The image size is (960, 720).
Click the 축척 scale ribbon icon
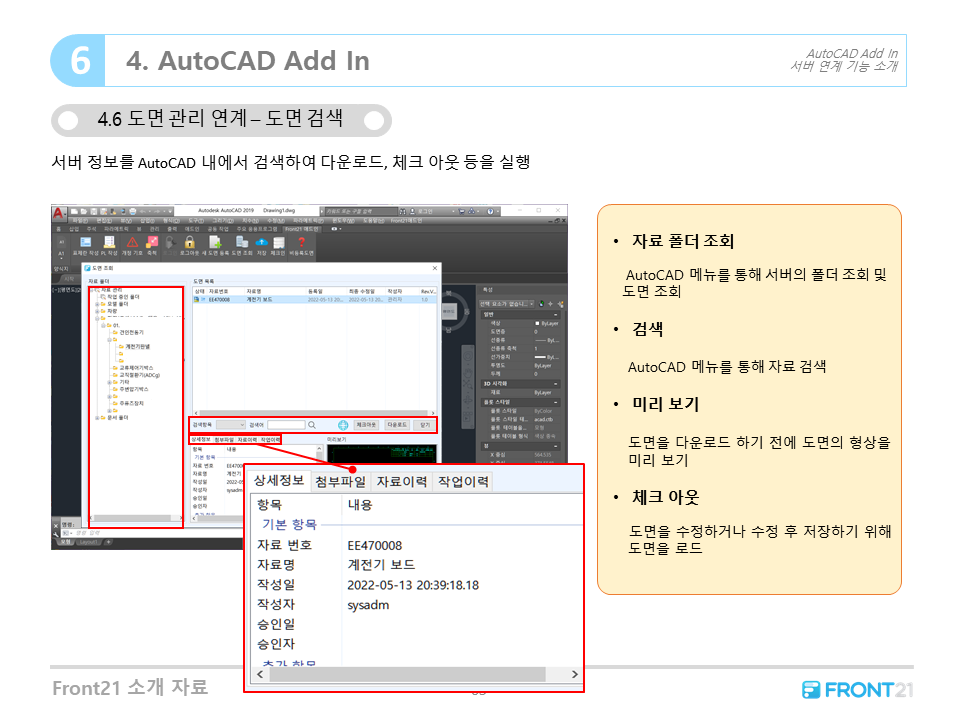[x=152, y=243]
